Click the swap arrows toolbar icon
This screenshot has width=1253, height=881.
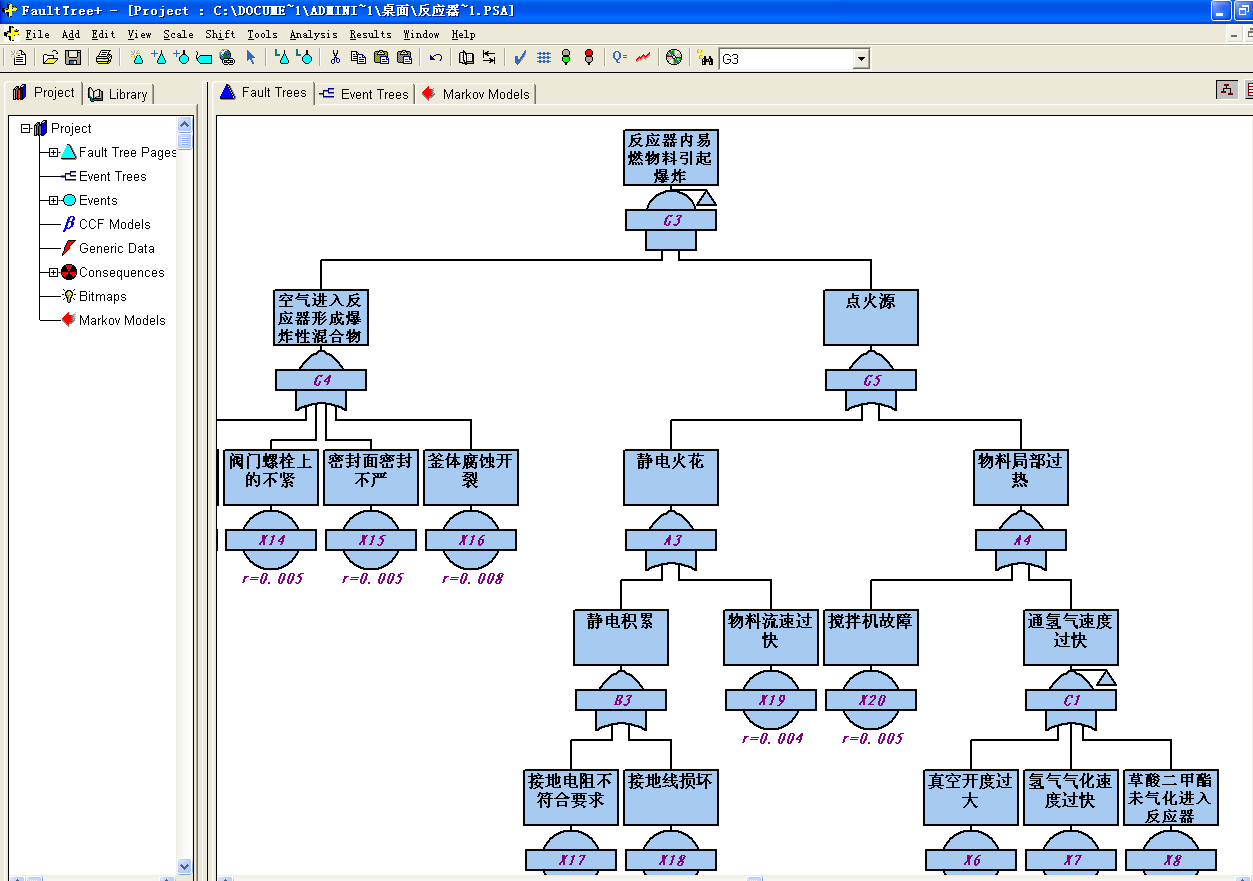coord(489,58)
